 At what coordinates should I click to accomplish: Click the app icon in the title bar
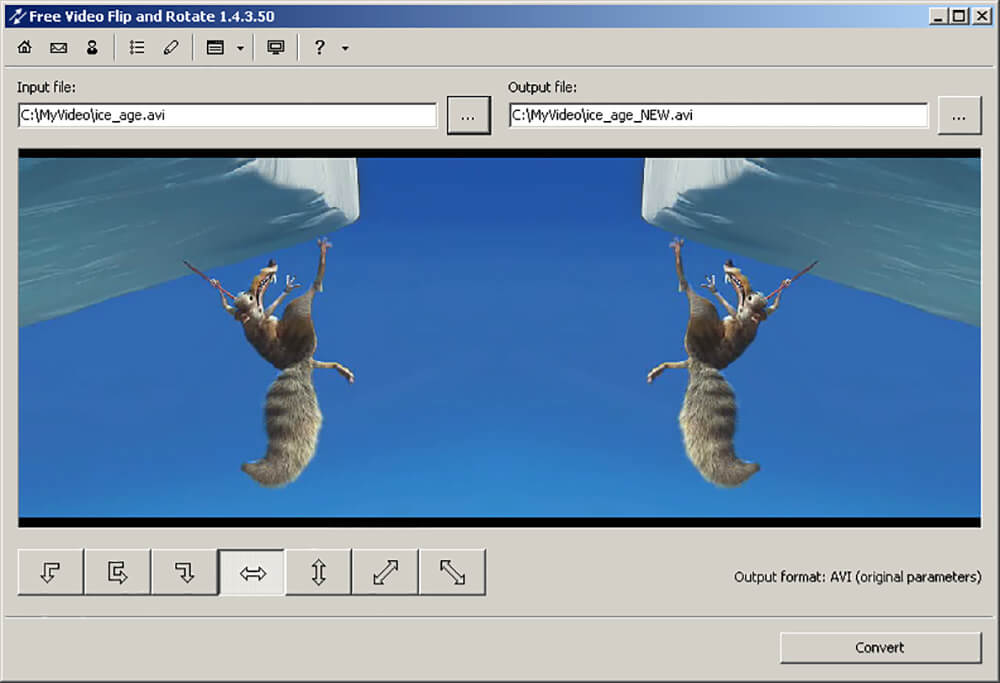click(17, 16)
